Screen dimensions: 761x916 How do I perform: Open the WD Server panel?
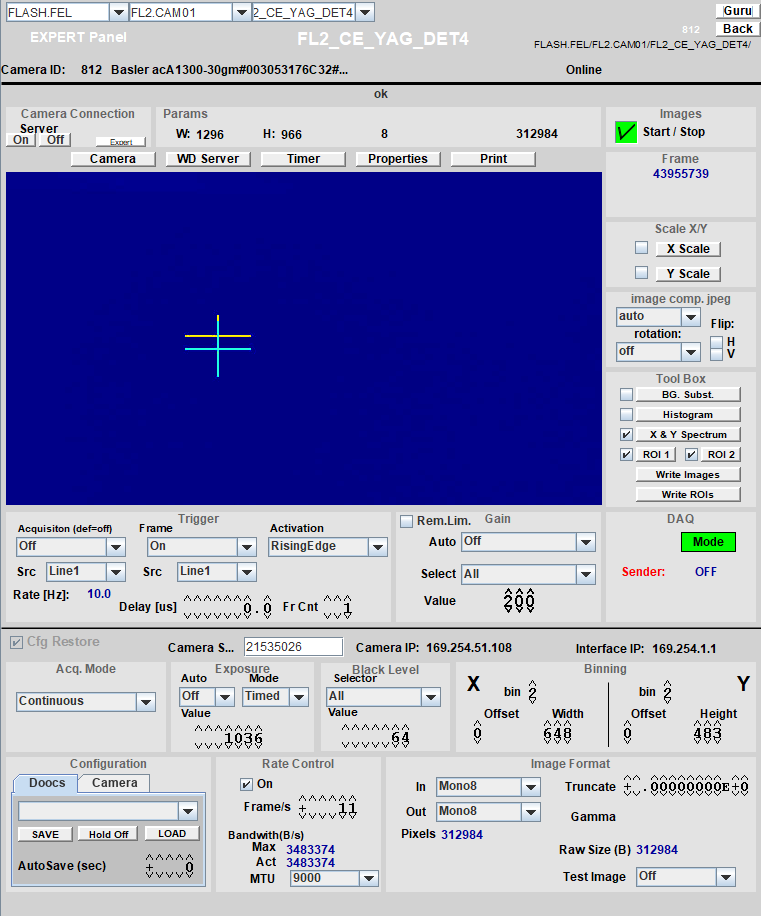coord(208,159)
